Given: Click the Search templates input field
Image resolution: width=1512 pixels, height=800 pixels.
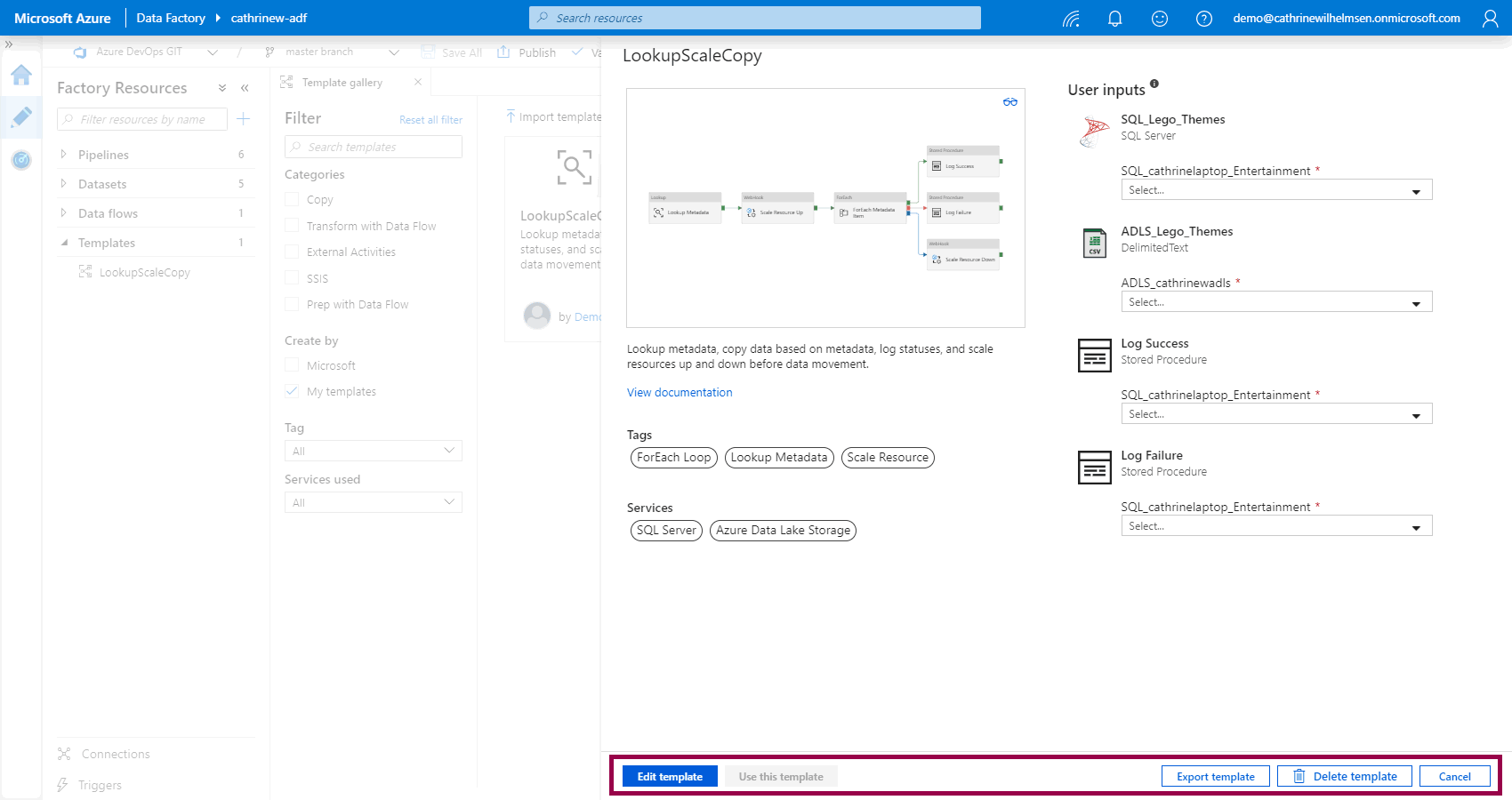Looking at the screenshot, I should pyautogui.click(x=374, y=147).
